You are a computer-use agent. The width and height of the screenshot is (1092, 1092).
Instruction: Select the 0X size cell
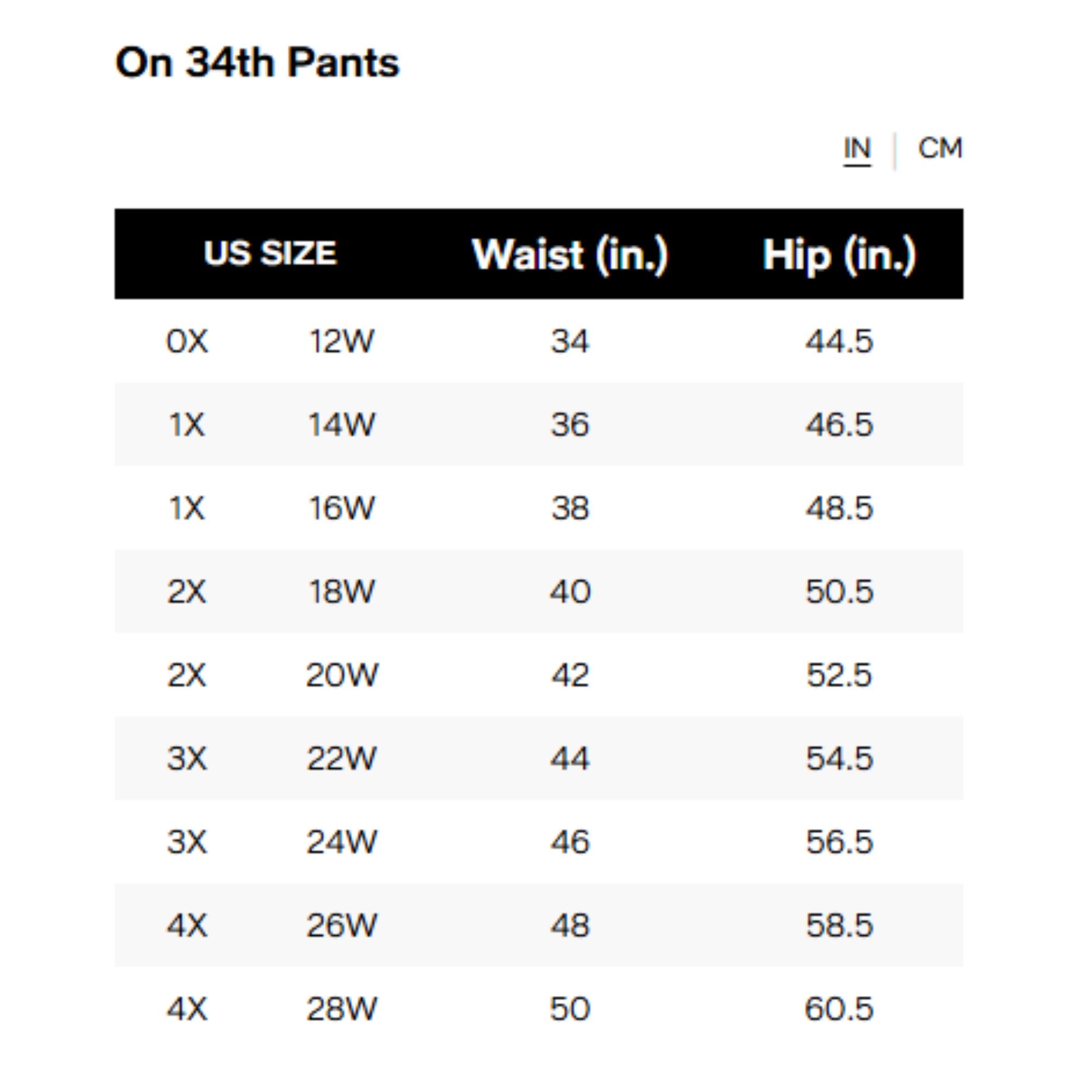click(187, 341)
